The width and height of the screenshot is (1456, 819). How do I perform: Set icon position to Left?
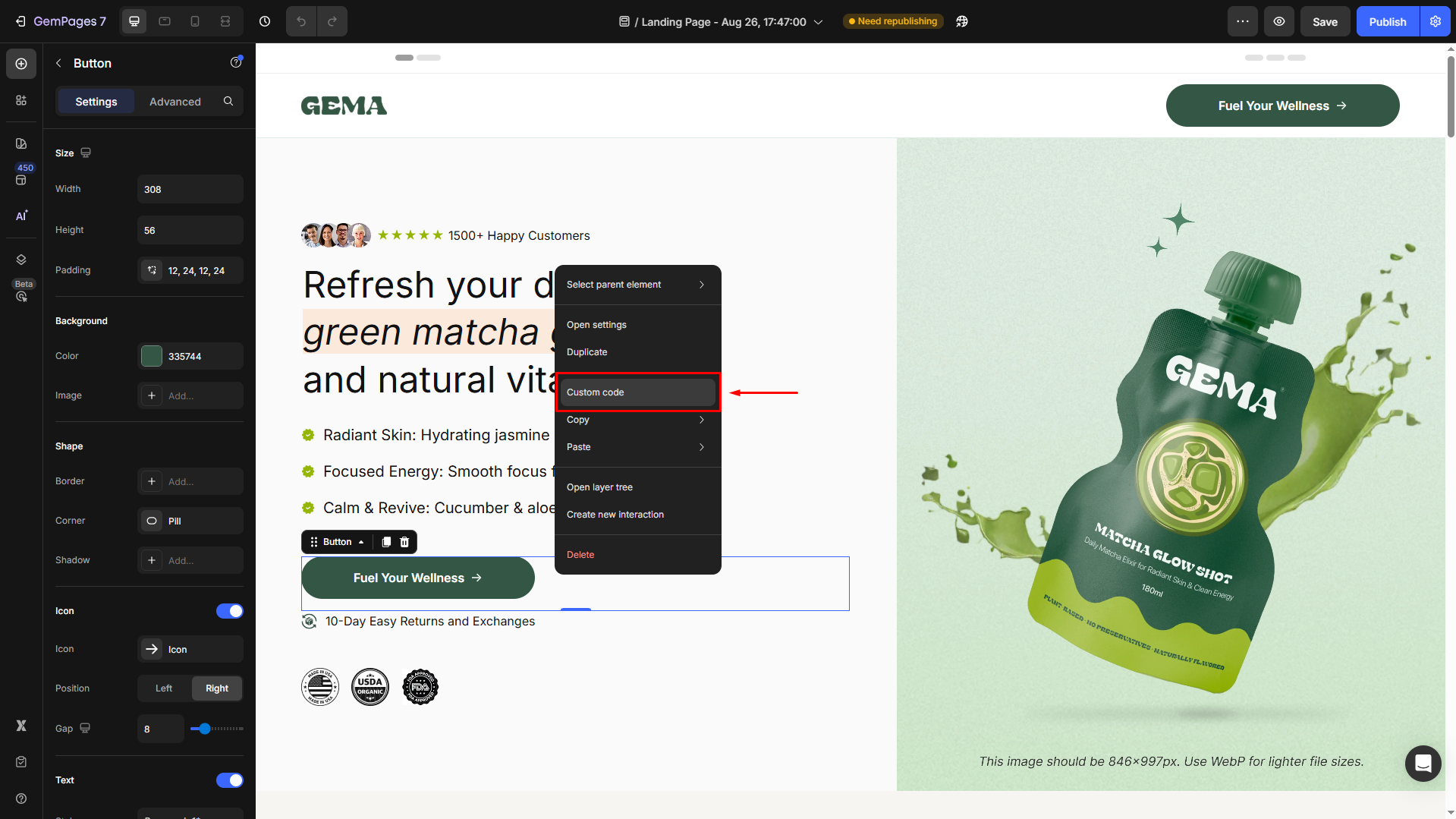click(164, 688)
